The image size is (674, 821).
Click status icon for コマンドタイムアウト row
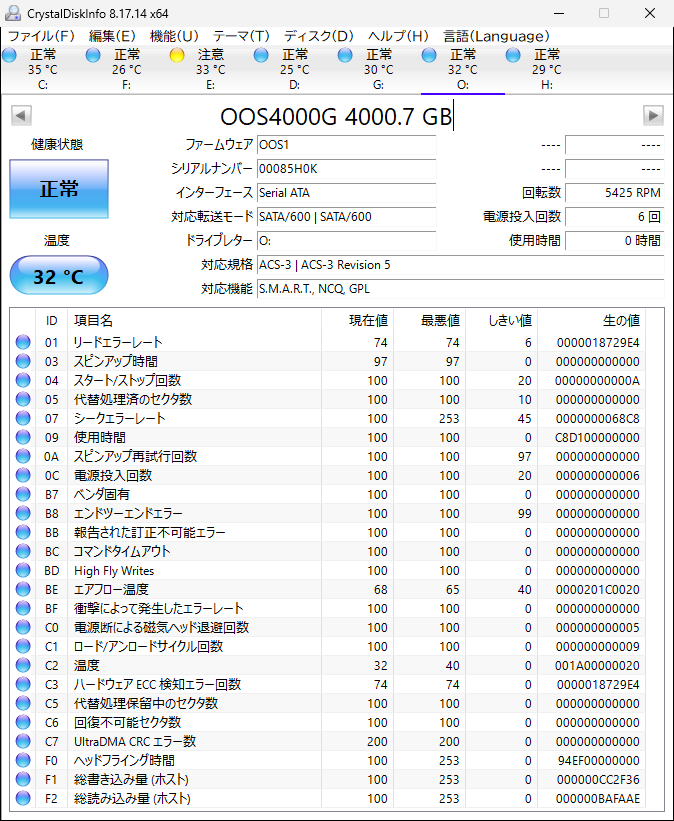coord(23,551)
